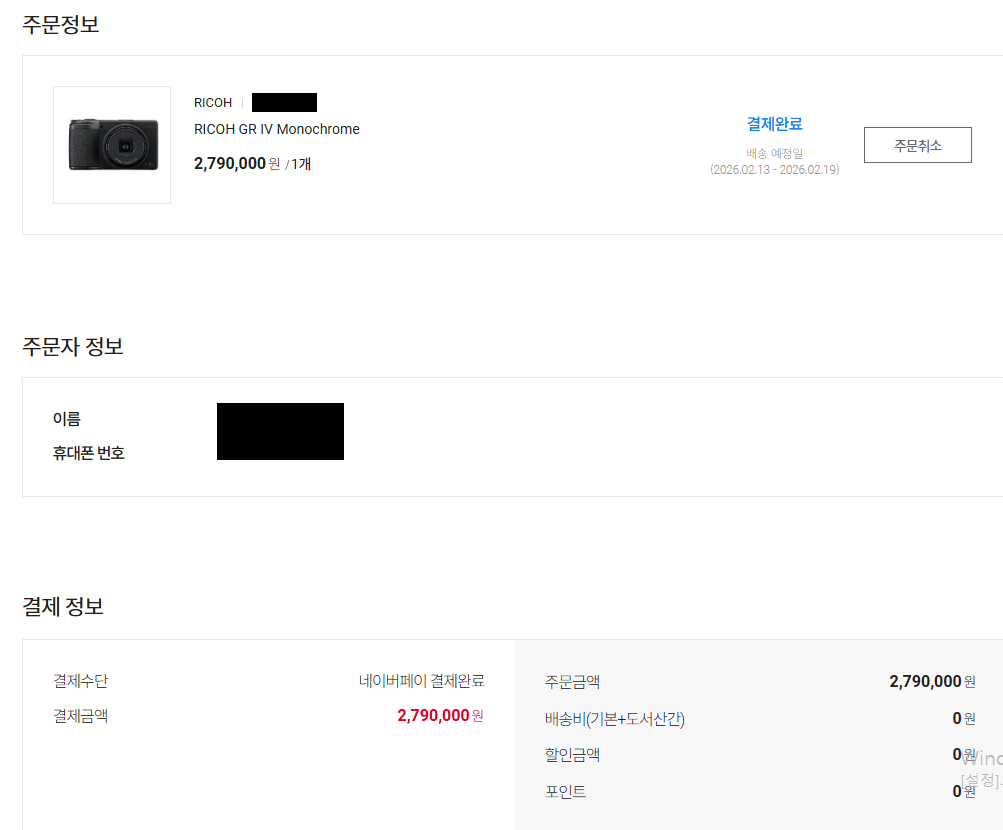Screen dimensions: 1003x830
Task: Click the 결제수단 payment method row
Action: tap(80, 680)
